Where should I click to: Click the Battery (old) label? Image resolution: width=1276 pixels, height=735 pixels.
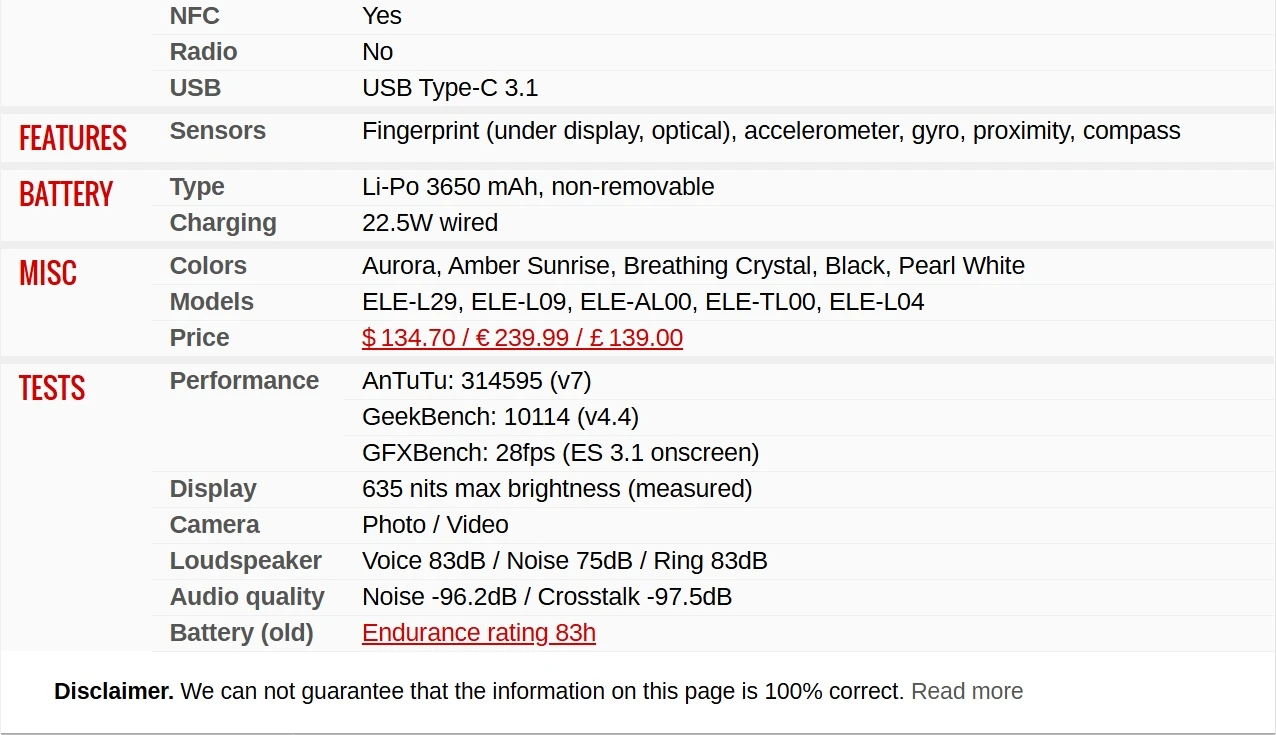[x=241, y=633]
